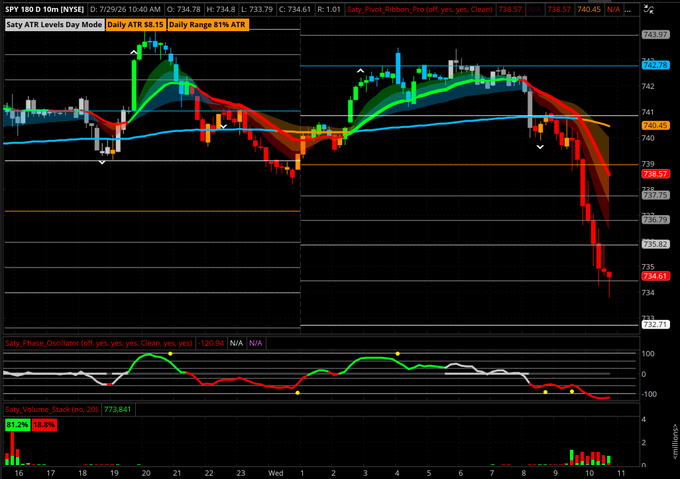Click the gray 735.82 price bubble
The image size is (680, 479).
pyautogui.click(x=655, y=244)
